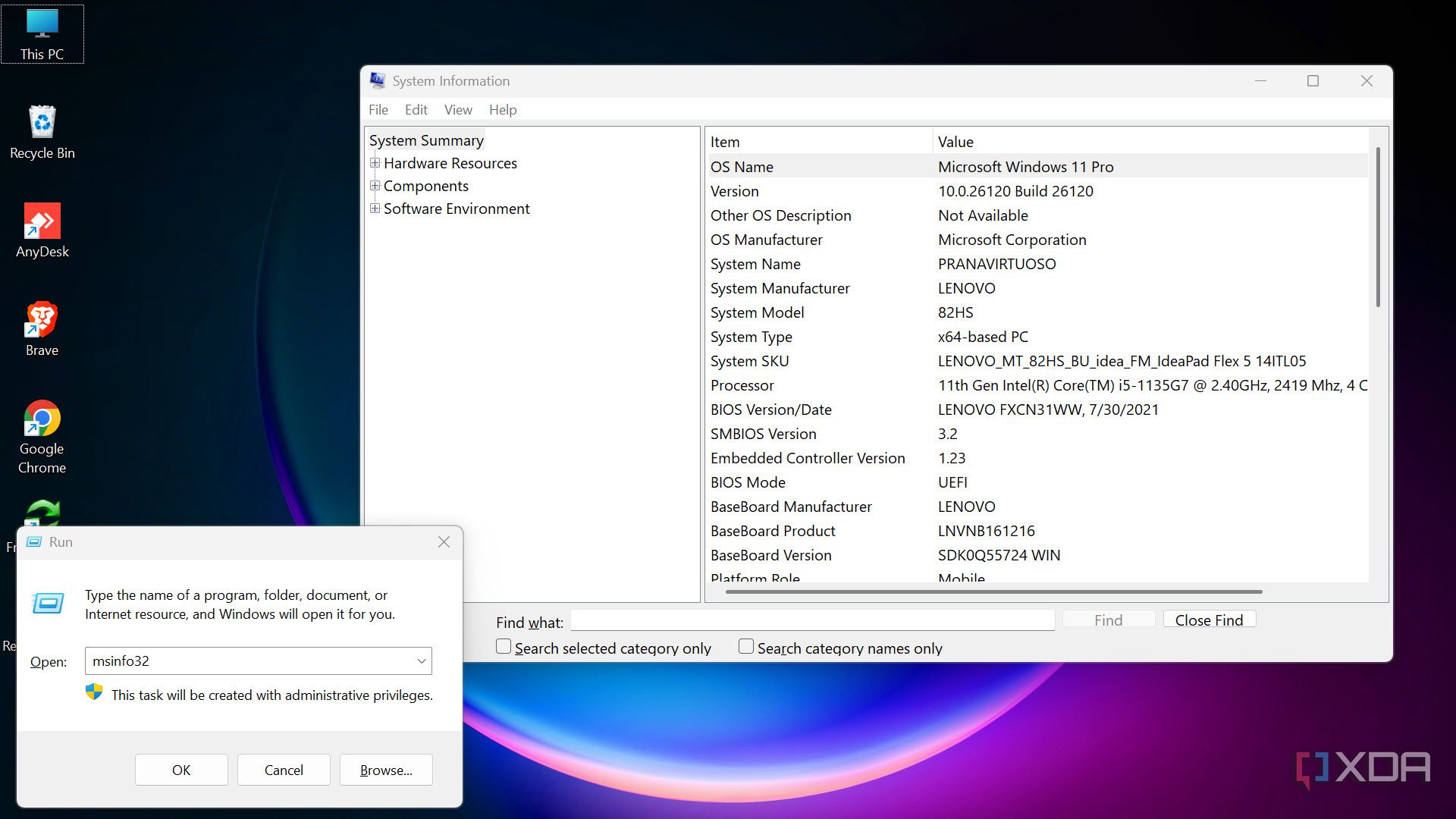Expand the Components tree node
The height and width of the screenshot is (819, 1456).
[x=375, y=186]
